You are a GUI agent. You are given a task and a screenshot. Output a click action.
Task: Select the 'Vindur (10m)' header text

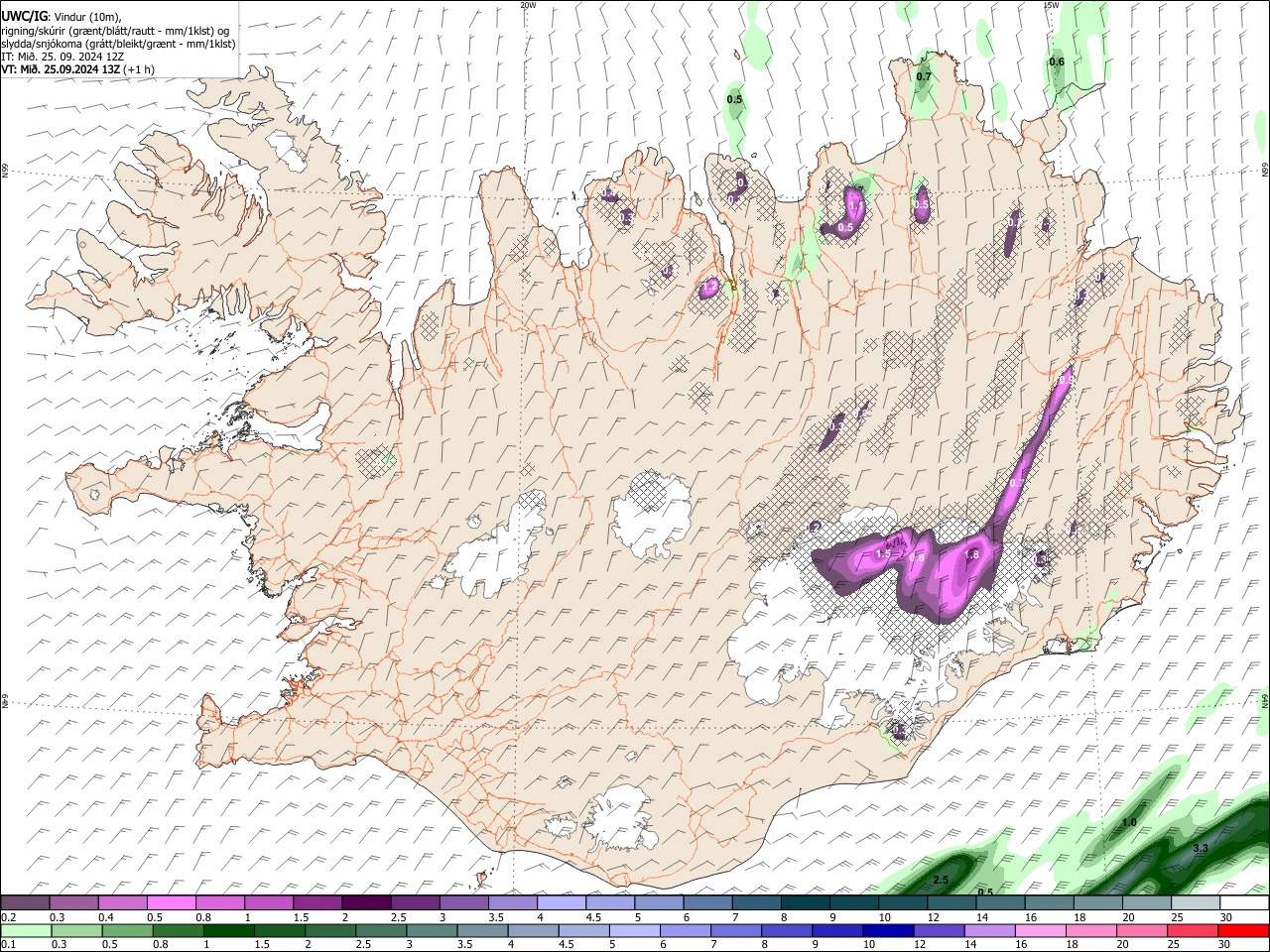coord(87,17)
